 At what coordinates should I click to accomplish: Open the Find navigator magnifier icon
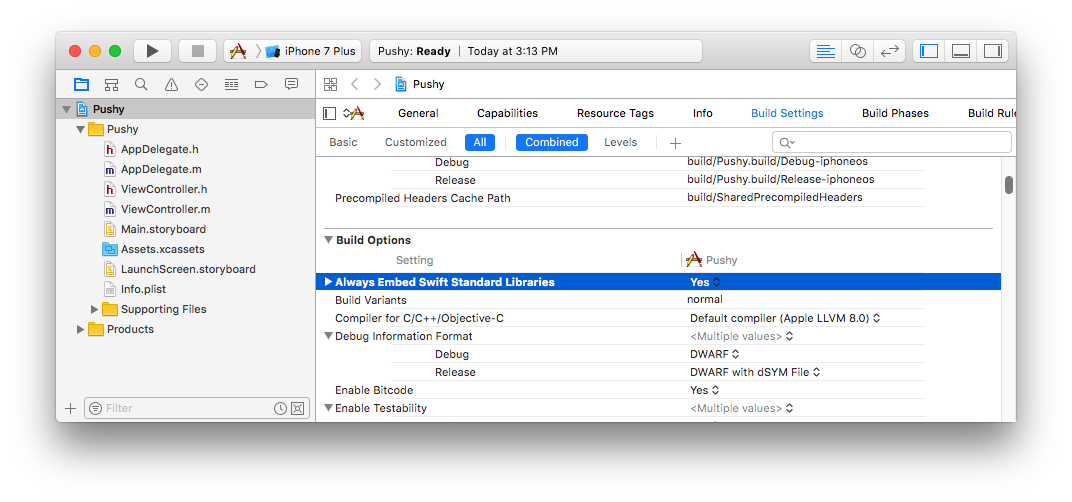pos(141,85)
